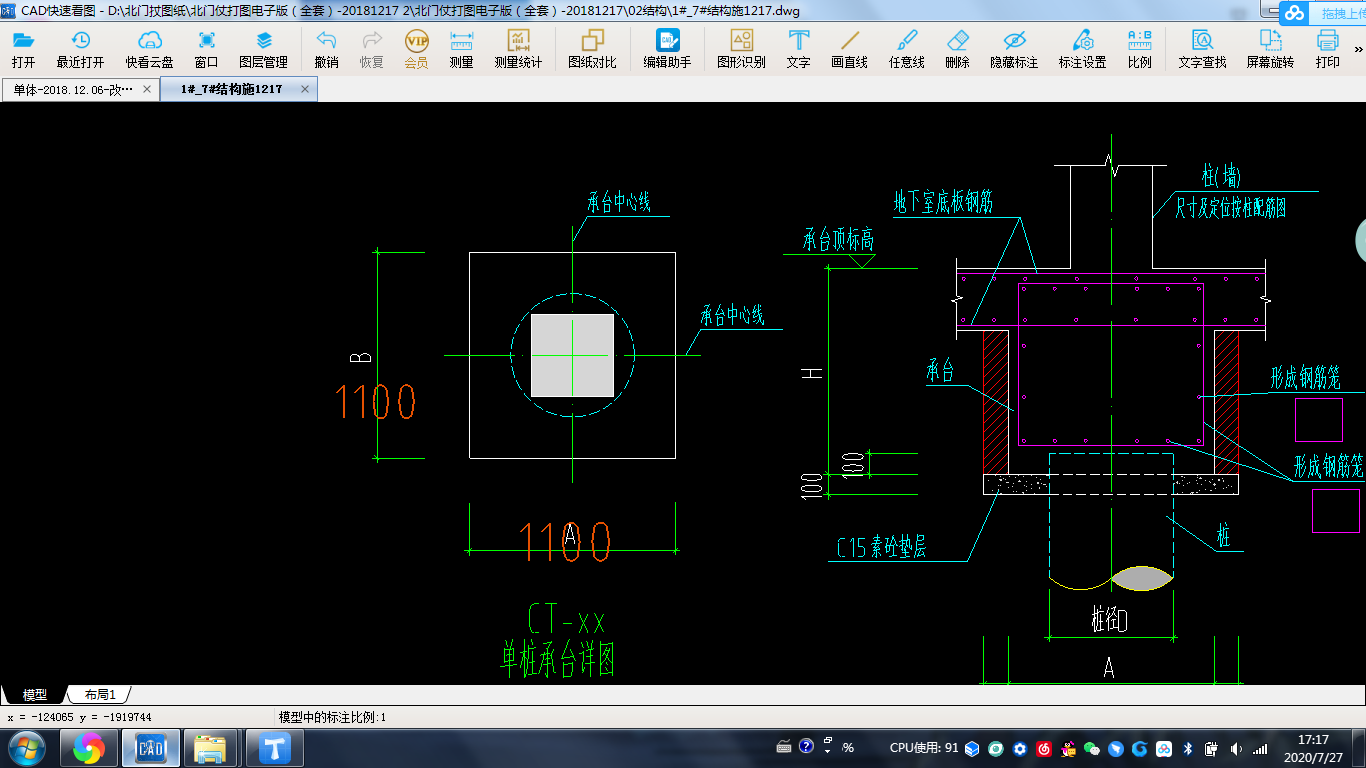Viewport: 1366px width, 768px height.
Task: Click 屏幕旋转 screen rotate
Action: click(1270, 47)
